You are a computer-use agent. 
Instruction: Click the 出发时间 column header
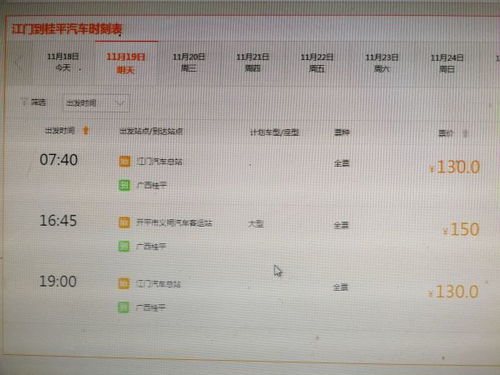(x=60, y=130)
